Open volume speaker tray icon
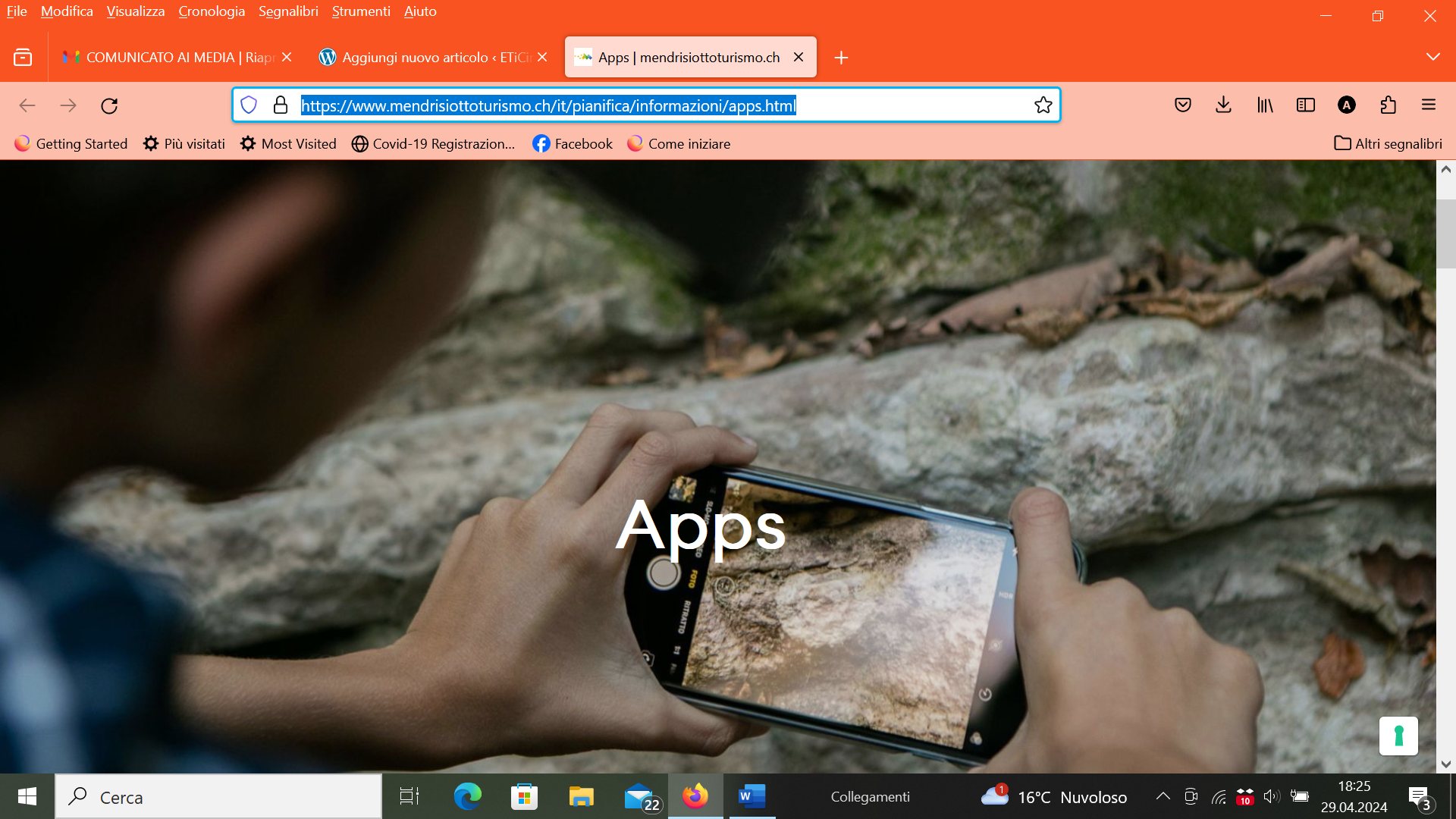1456x819 pixels. pyautogui.click(x=1272, y=796)
